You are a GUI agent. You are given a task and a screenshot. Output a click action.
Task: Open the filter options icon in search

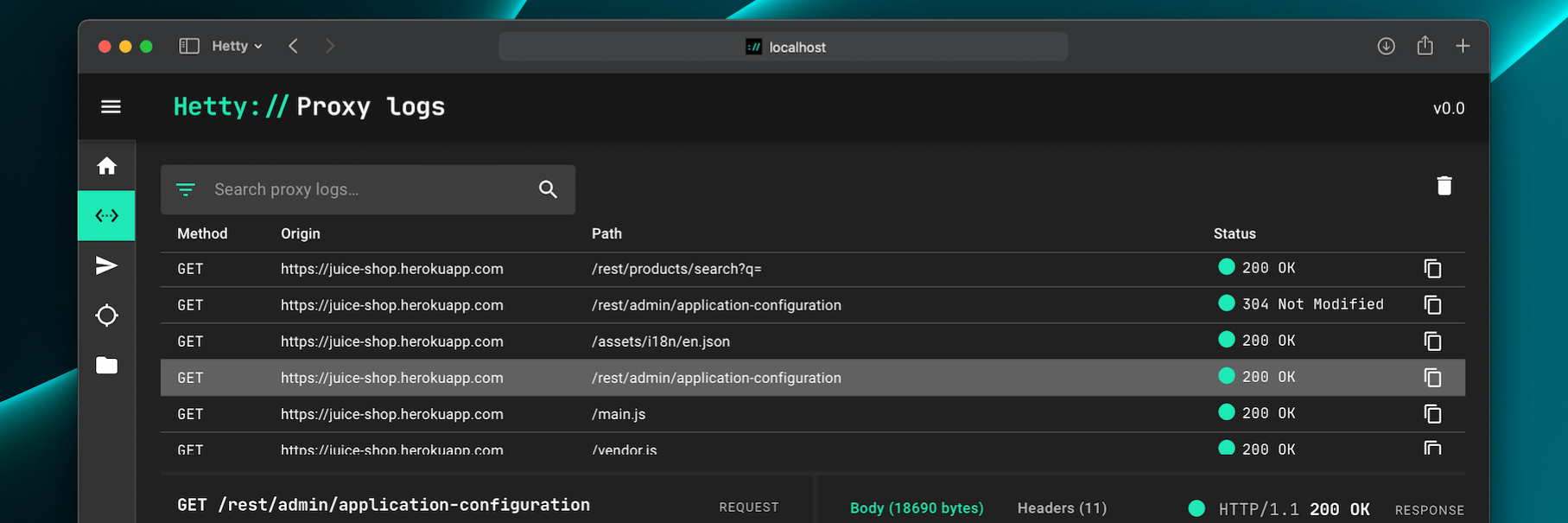(186, 189)
